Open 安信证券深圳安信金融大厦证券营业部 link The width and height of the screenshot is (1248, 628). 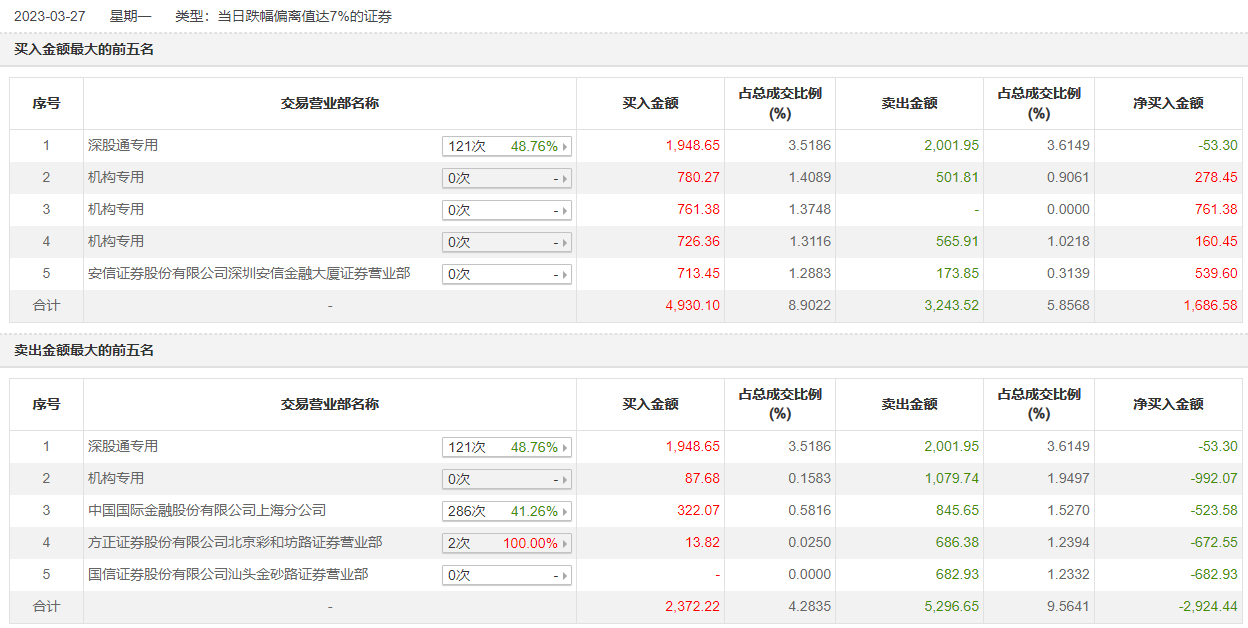tap(249, 273)
